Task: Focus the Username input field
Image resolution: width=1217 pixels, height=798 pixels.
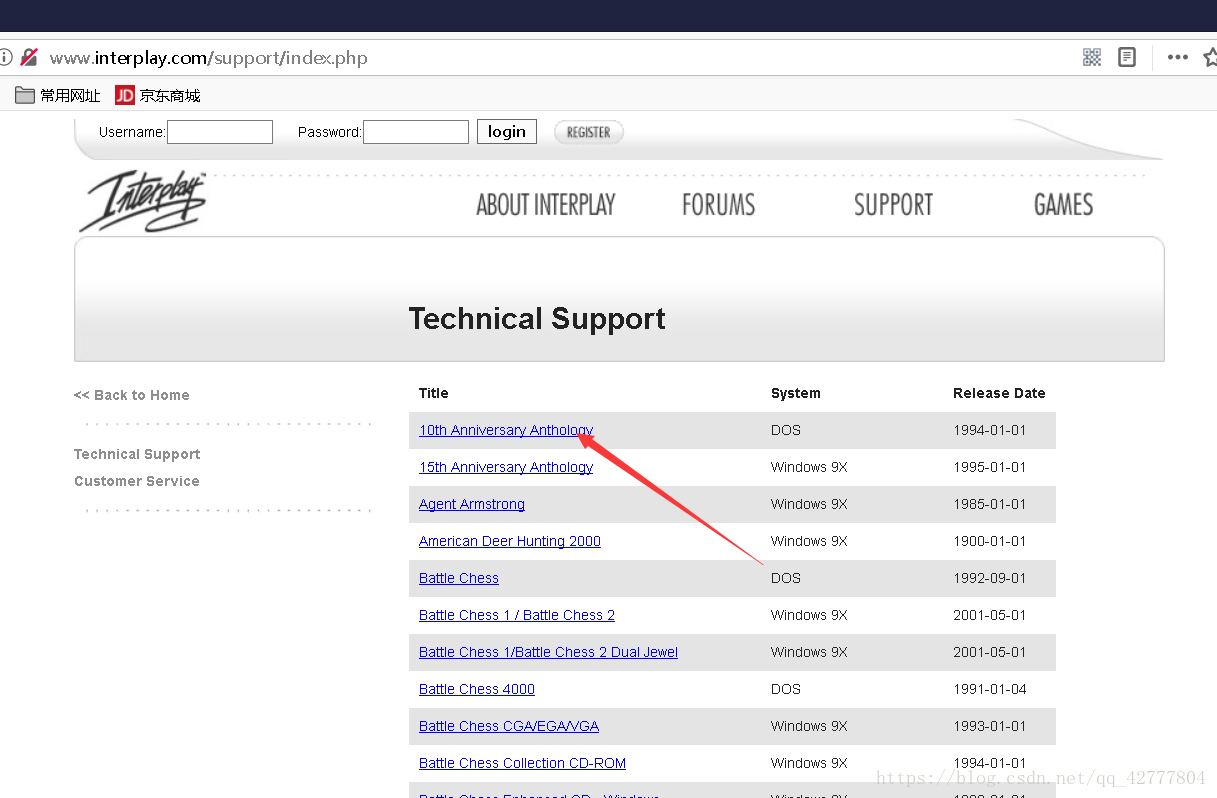Action: (x=220, y=132)
